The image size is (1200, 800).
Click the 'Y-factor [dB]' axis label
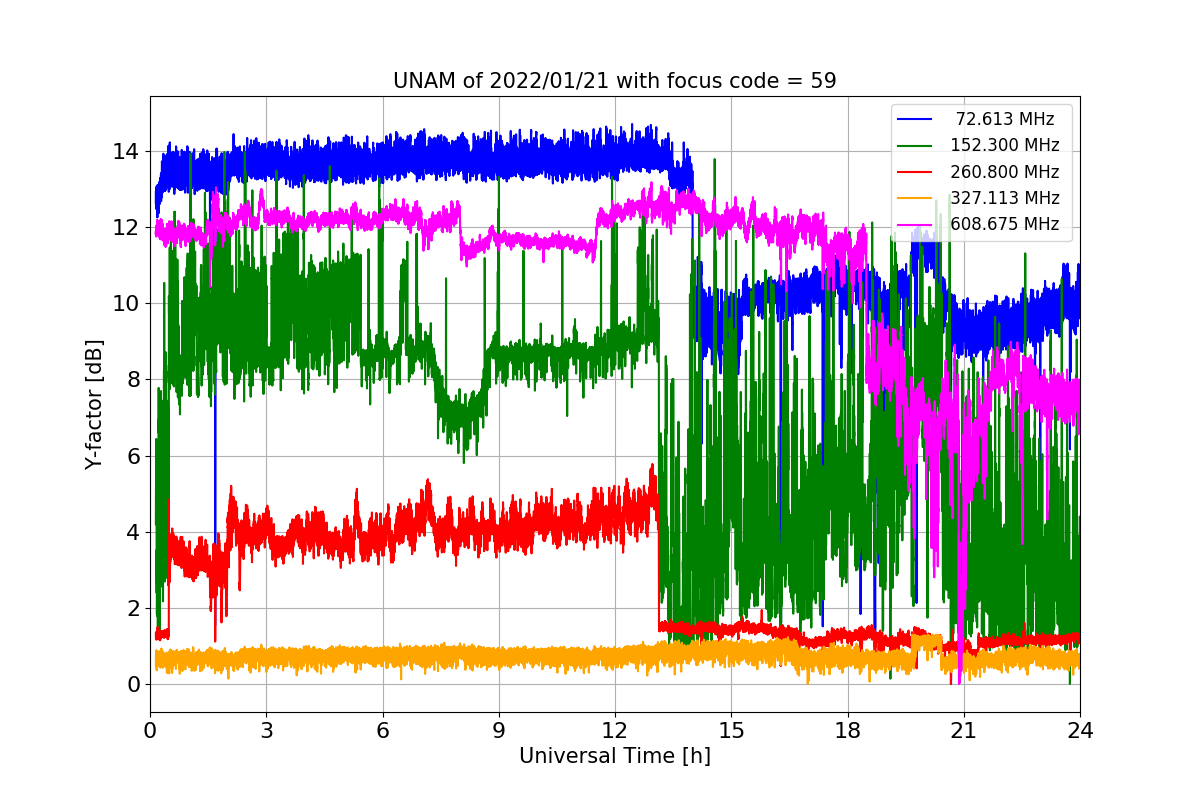pos(94,404)
